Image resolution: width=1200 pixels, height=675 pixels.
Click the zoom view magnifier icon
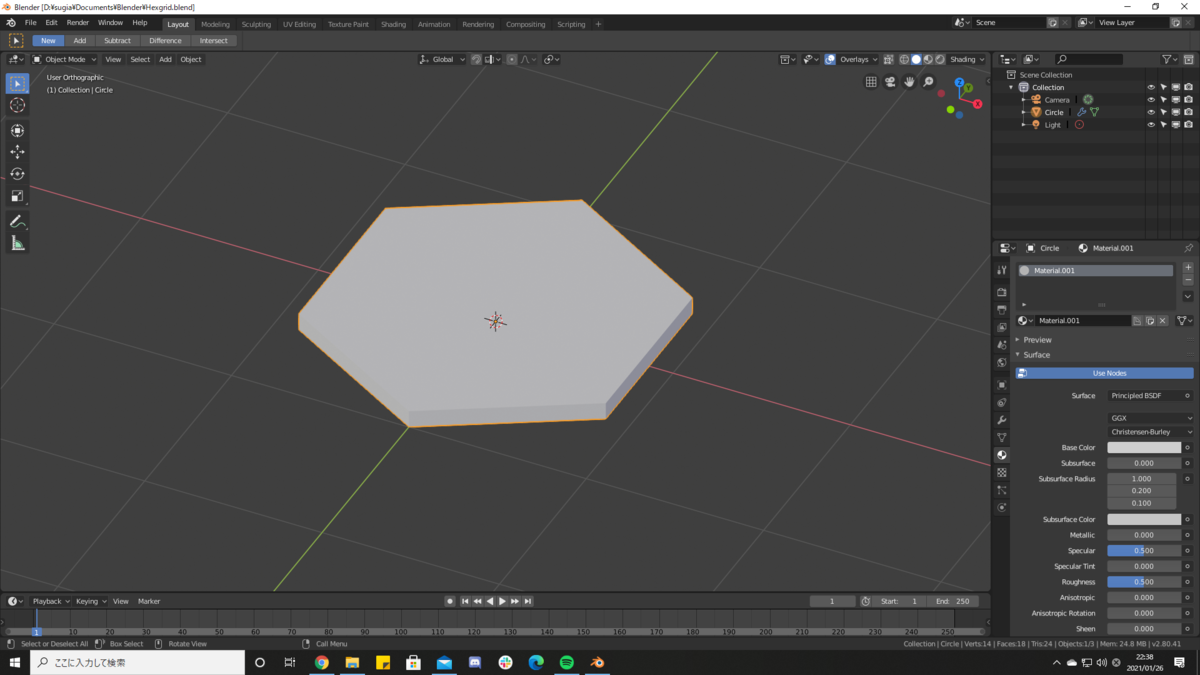point(928,82)
